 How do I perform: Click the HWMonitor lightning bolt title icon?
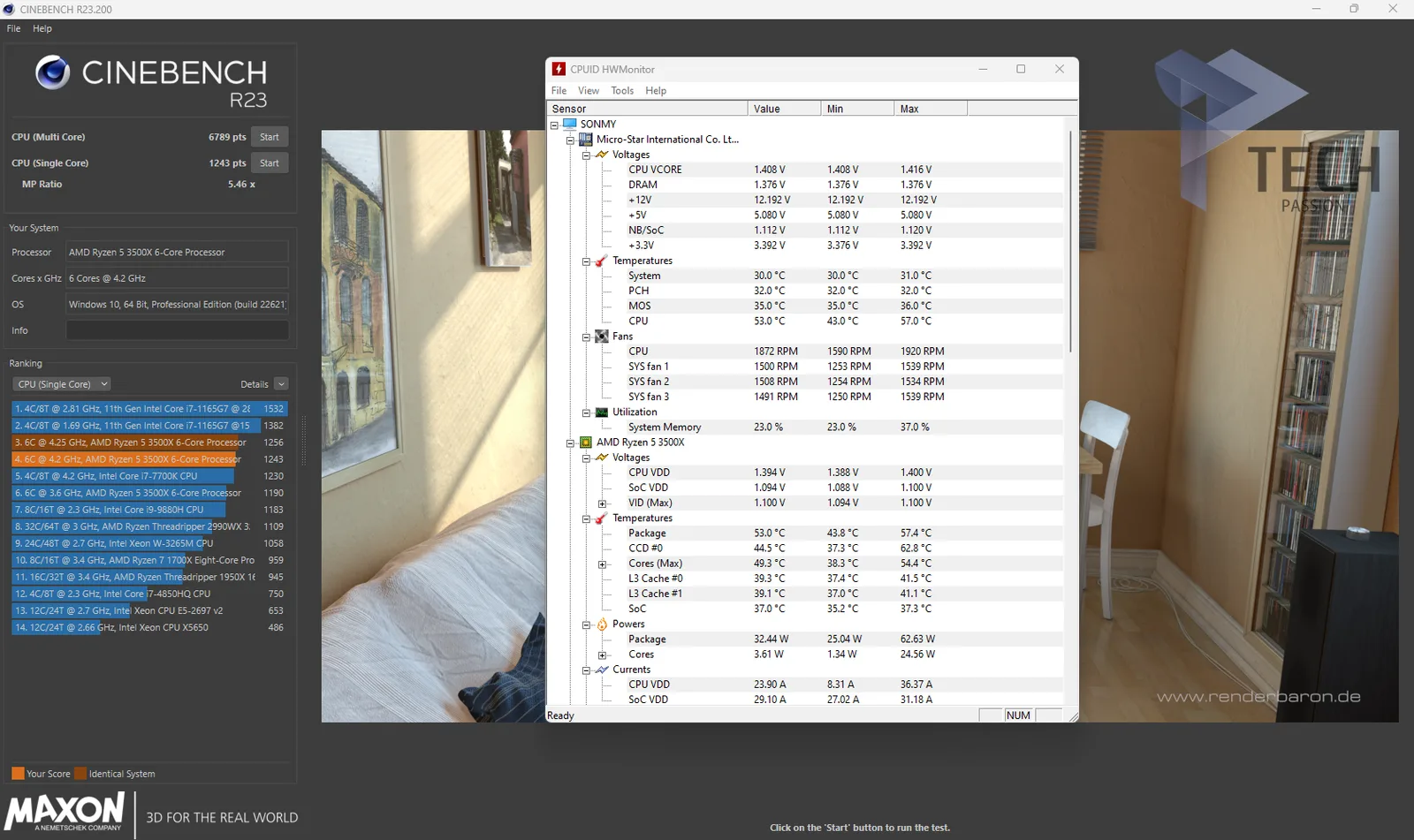[559, 69]
